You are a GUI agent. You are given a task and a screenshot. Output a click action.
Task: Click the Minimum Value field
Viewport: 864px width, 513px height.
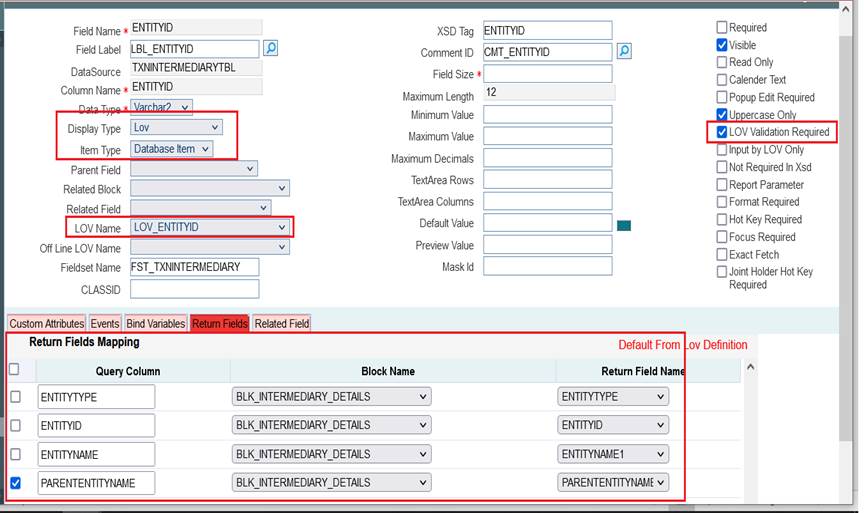coord(548,115)
